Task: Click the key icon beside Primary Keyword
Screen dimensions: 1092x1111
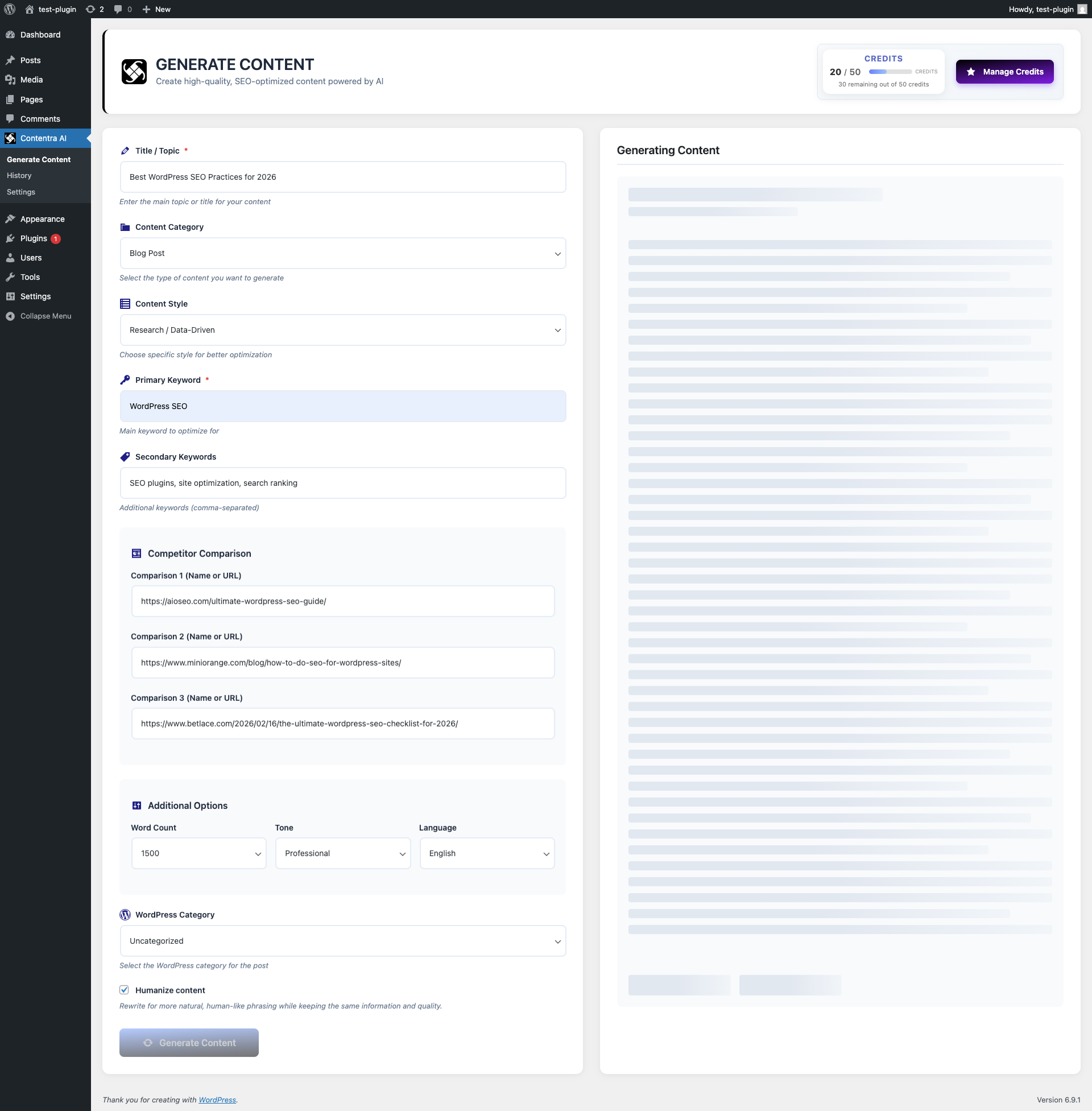Action: [x=125, y=379]
